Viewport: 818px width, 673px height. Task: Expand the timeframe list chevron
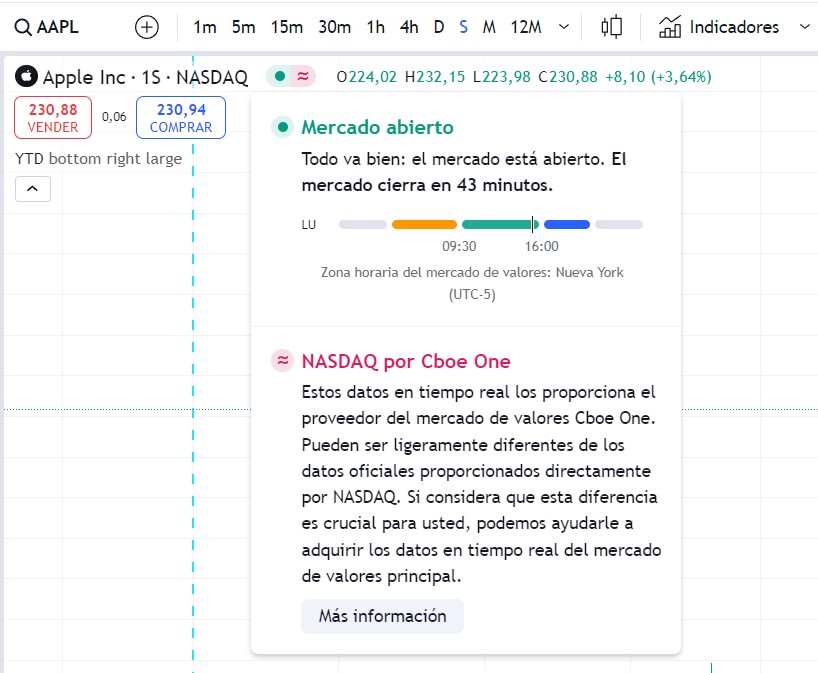tap(564, 27)
